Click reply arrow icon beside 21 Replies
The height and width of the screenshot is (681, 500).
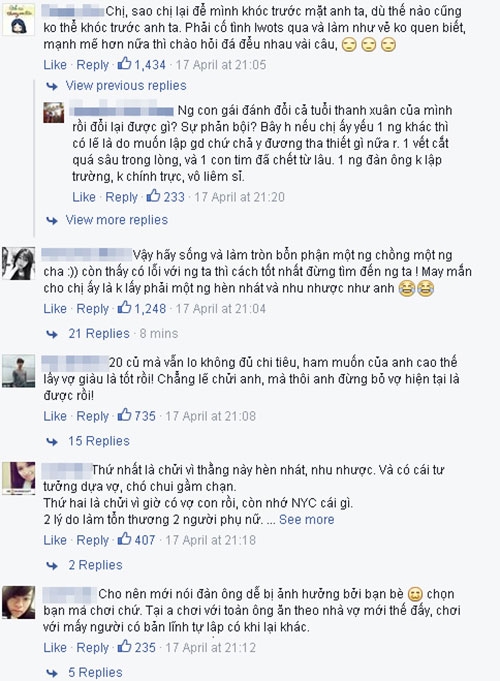pos(52,334)
